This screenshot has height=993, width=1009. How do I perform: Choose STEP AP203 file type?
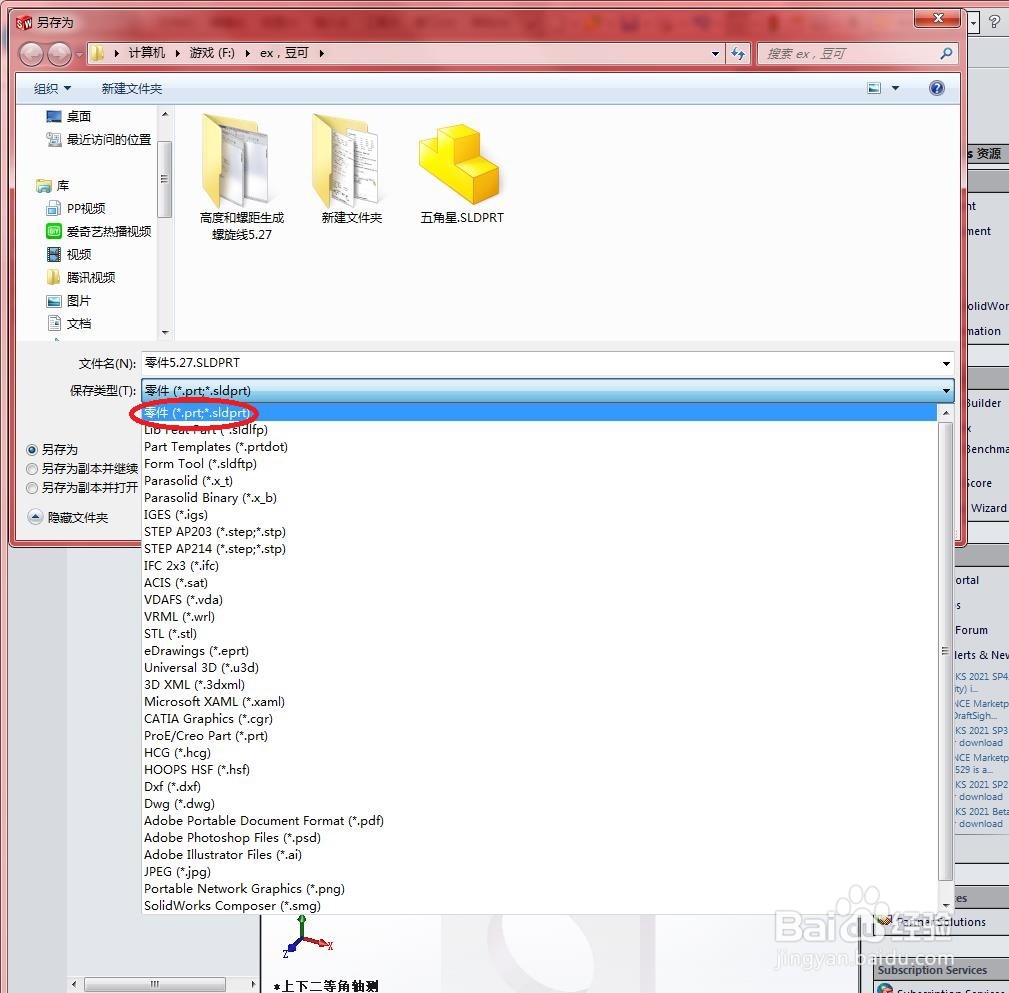click(539, 532)
